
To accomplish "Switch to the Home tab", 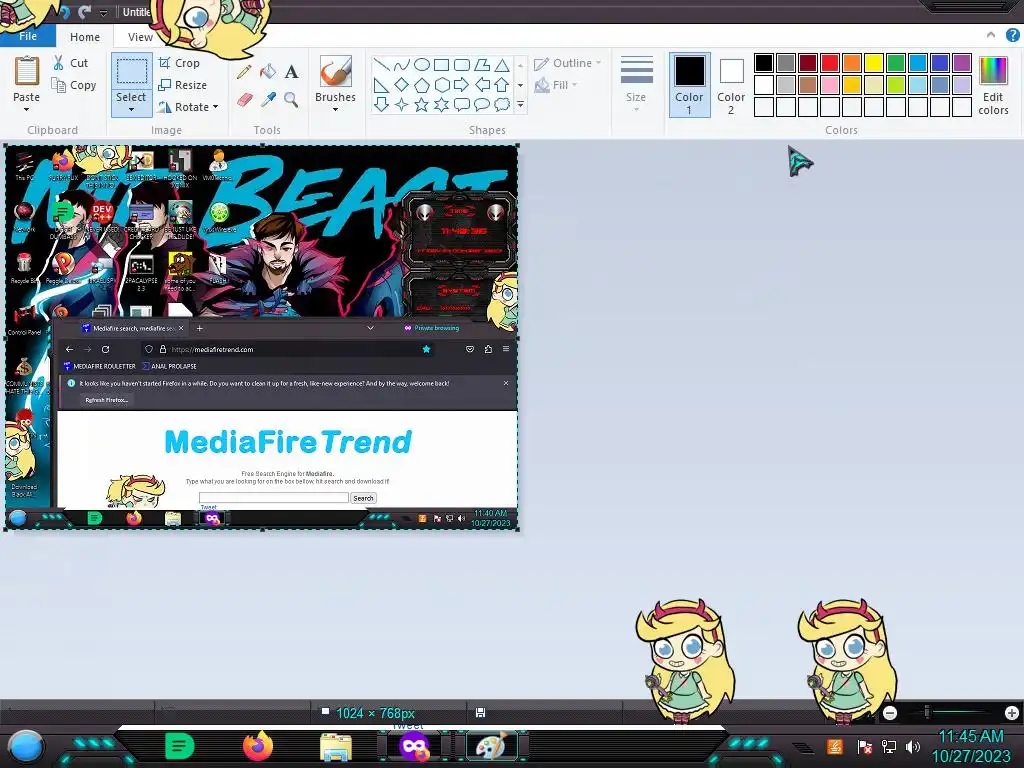I will [85, 37].
